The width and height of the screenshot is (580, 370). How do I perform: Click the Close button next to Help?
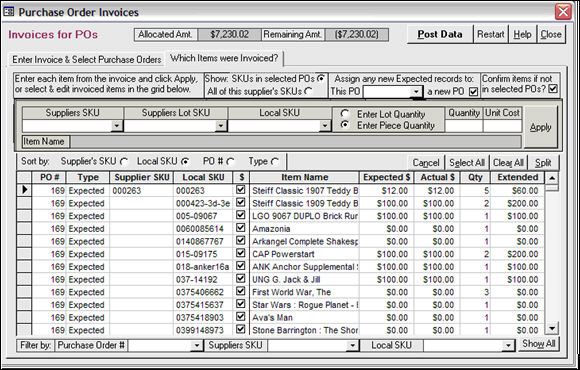click(x=551, y=34)
